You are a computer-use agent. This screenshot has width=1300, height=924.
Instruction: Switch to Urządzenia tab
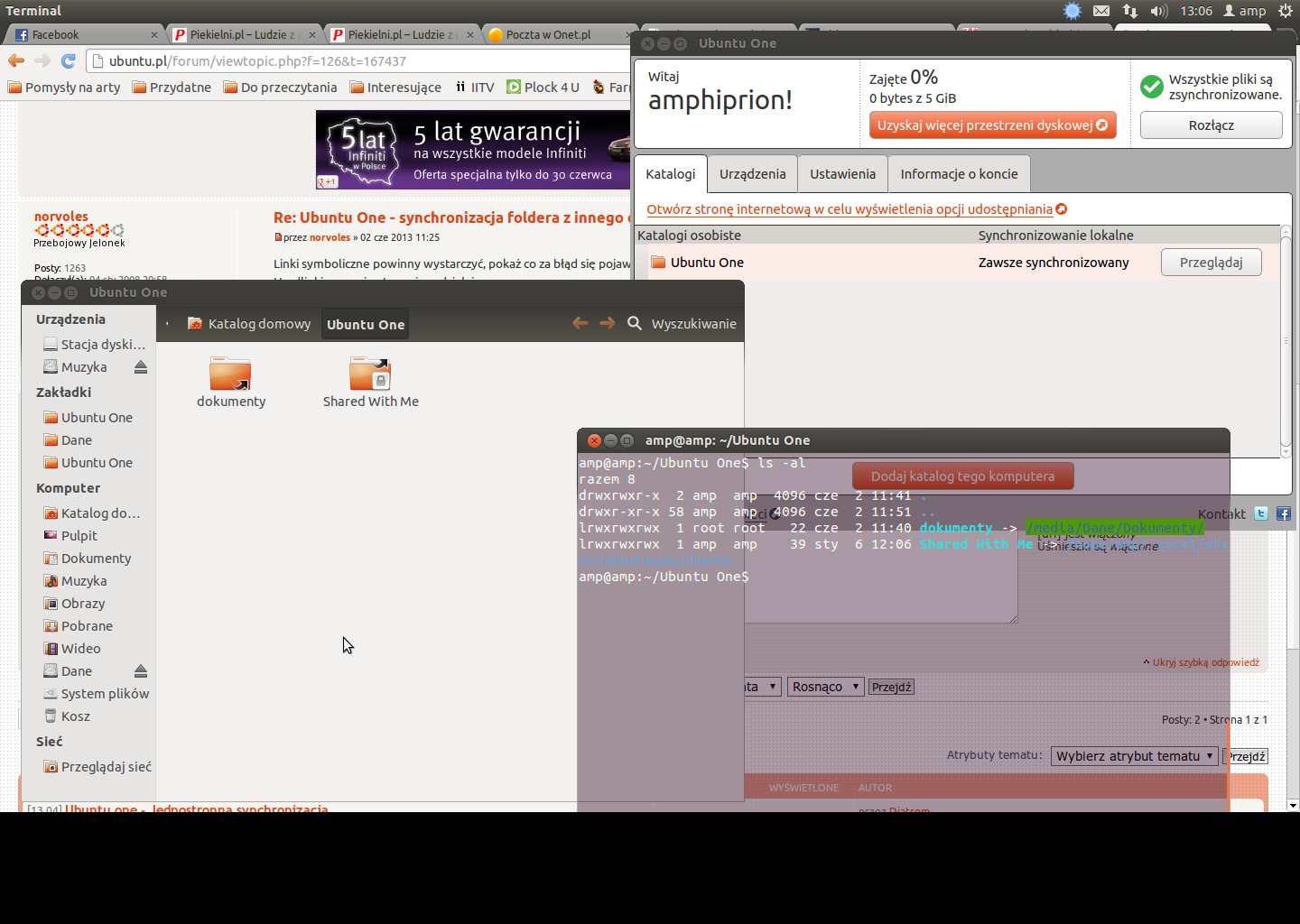753,174
